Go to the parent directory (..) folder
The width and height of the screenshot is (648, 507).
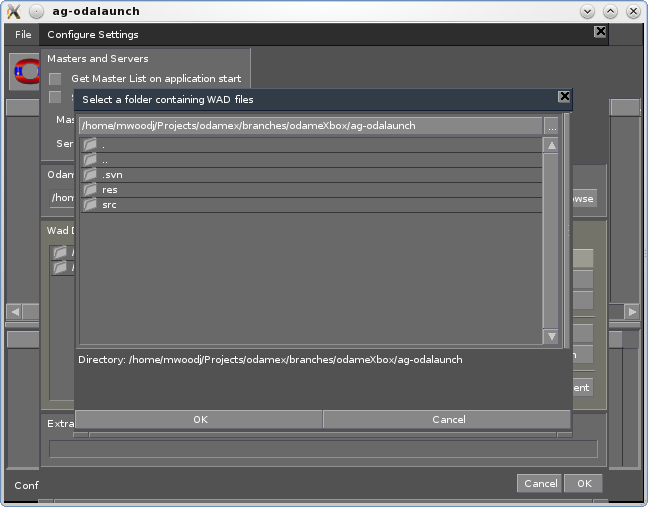point(105,160)
